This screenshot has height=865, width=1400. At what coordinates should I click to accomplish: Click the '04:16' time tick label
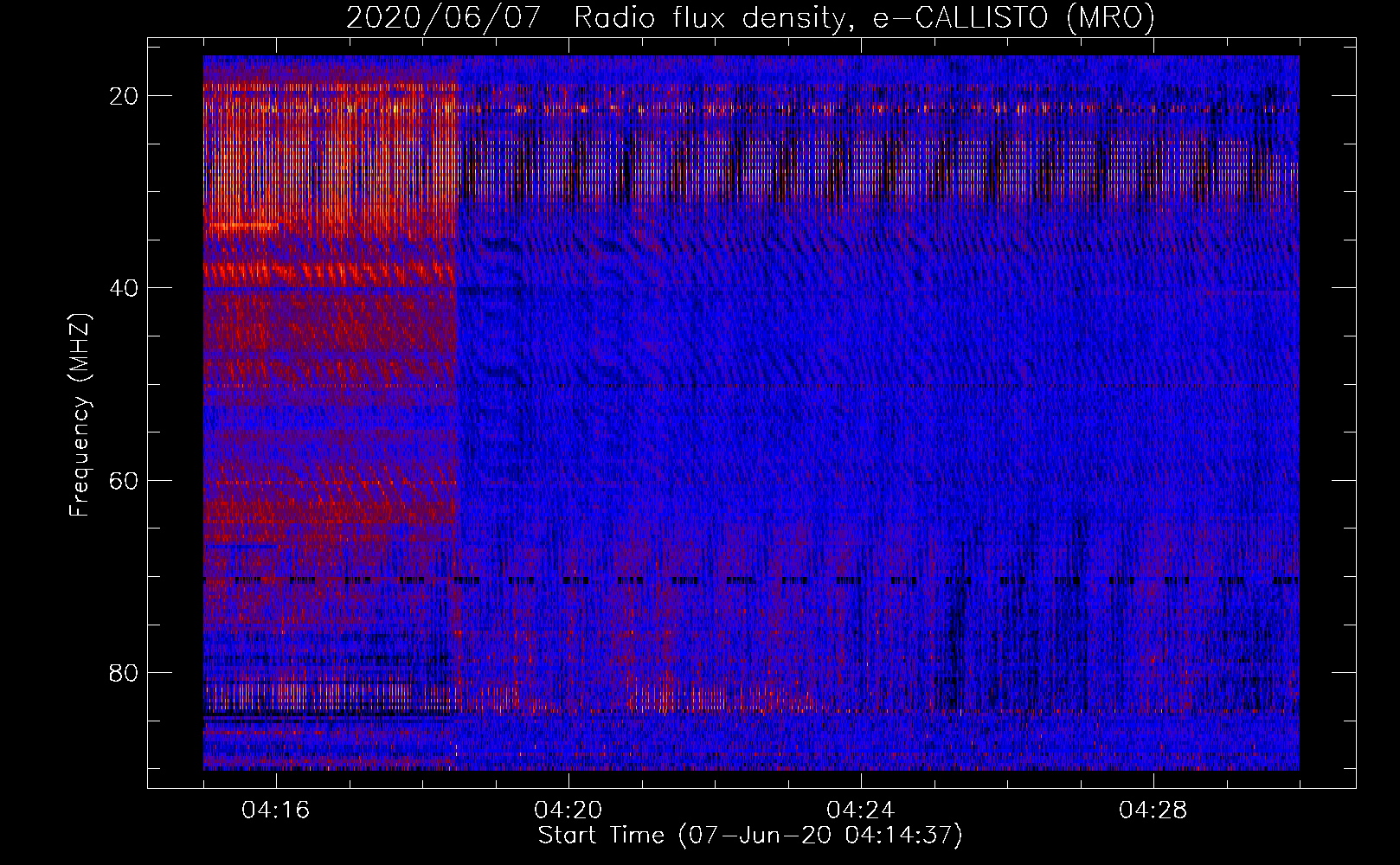[x=276, y=811]
